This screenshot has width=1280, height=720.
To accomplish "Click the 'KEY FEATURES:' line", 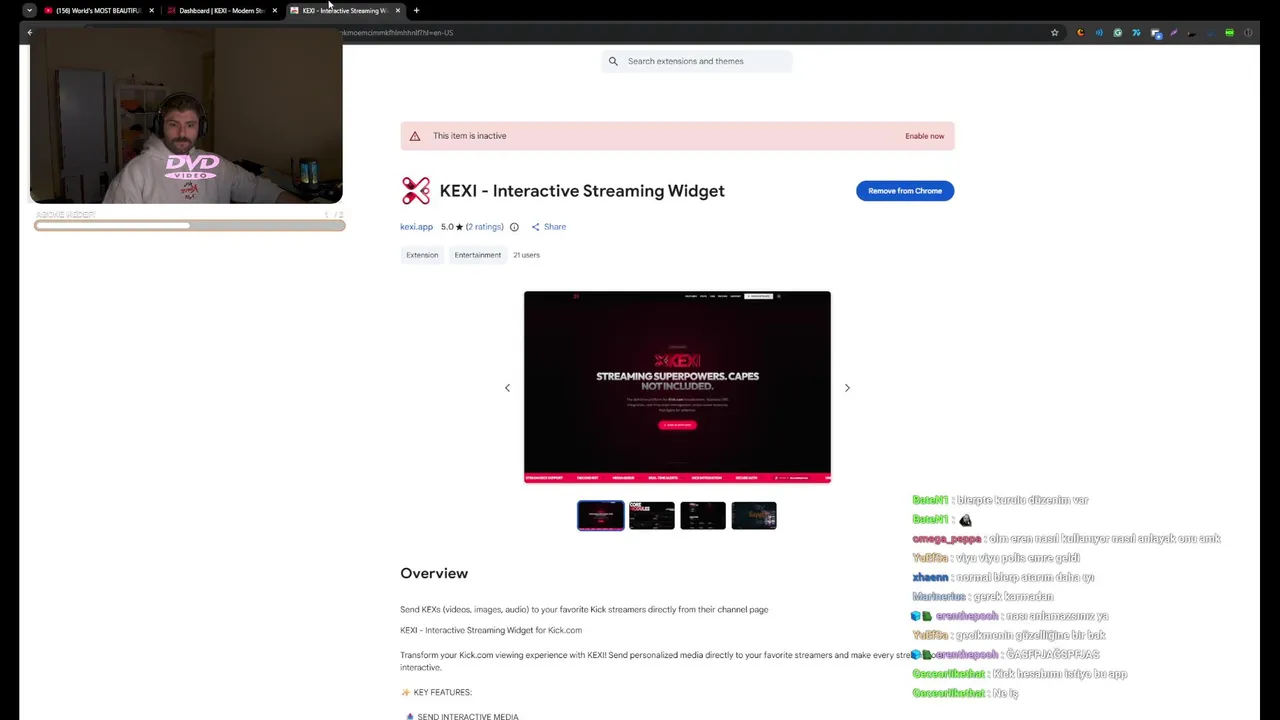I will [437, 692].
